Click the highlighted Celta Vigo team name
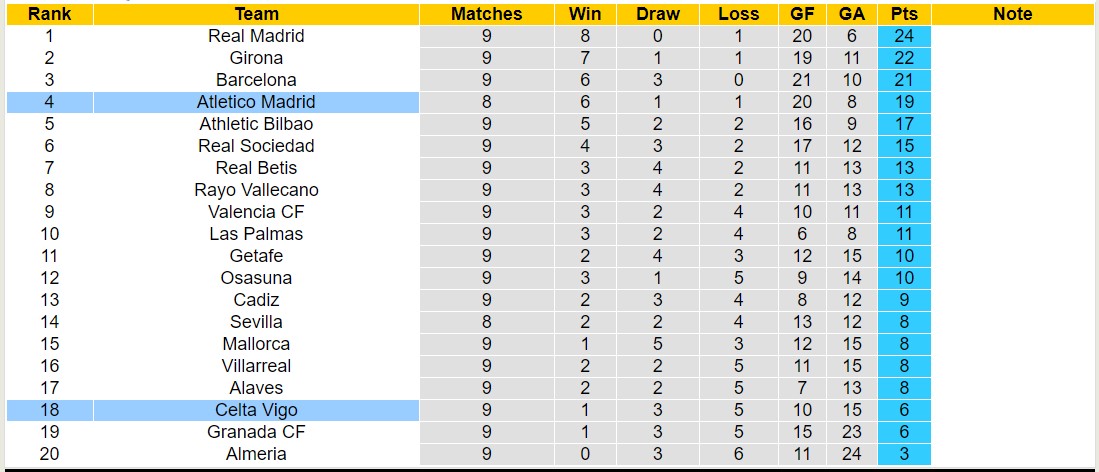 [256, 410]
